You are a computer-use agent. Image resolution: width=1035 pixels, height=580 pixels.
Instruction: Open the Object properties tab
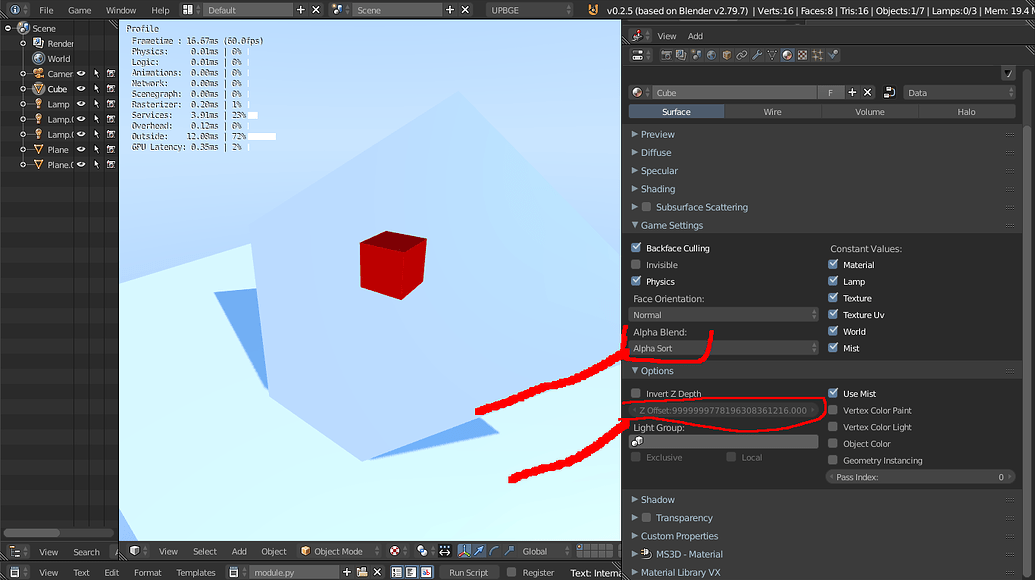click(727, 55)
